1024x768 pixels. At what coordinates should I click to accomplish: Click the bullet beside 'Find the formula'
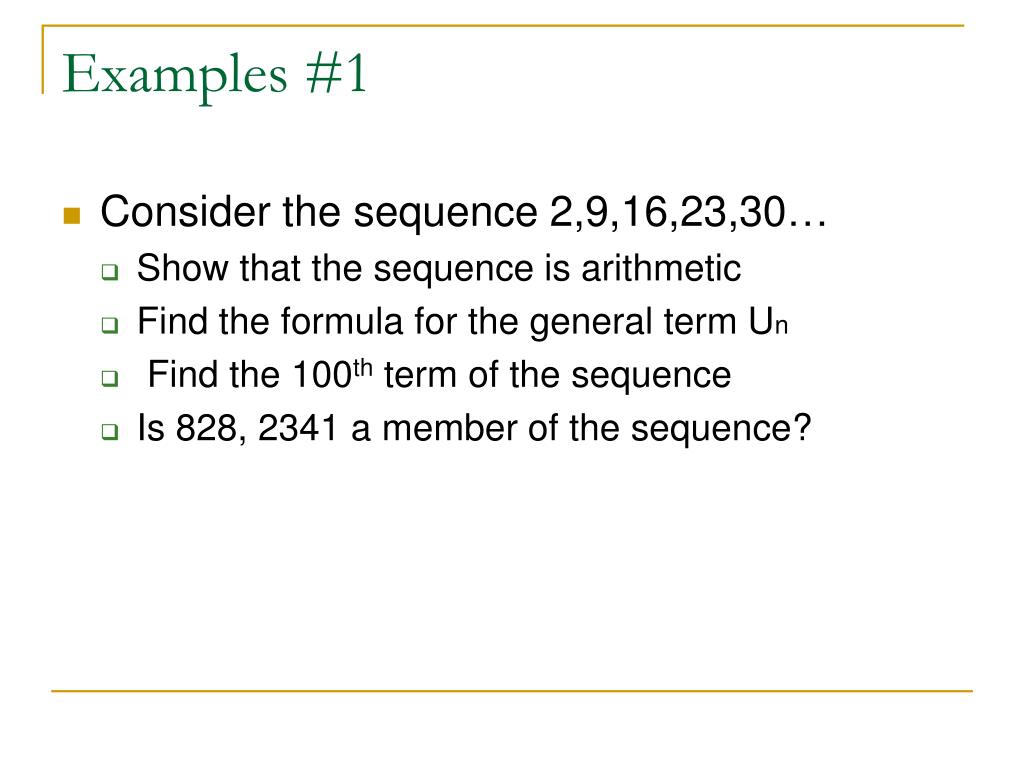pyautogui.click(x=110, y=325)
